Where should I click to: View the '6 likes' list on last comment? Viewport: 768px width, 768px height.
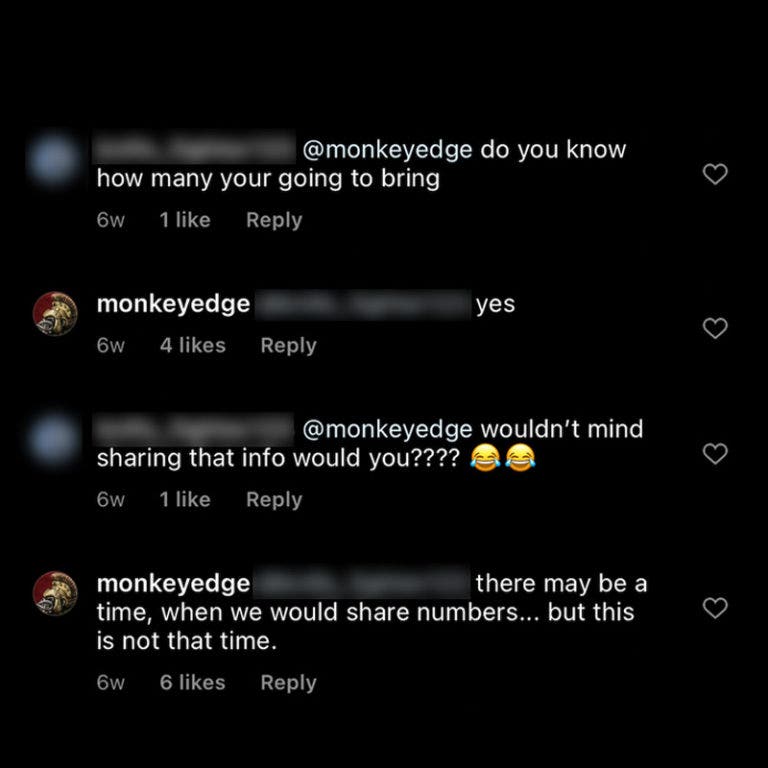click(x=192, y=682)
